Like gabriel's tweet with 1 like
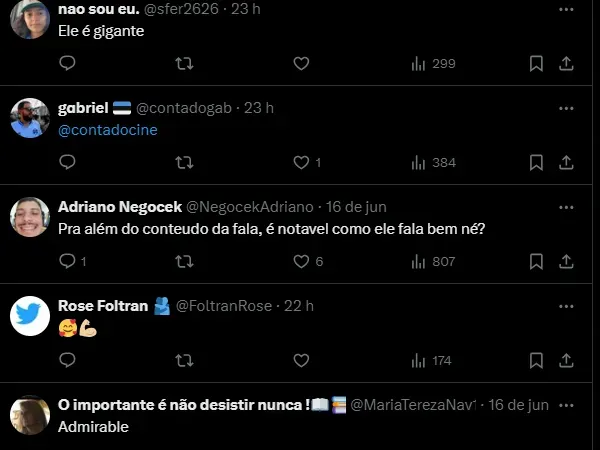The image size is (600, 450). 301,162
